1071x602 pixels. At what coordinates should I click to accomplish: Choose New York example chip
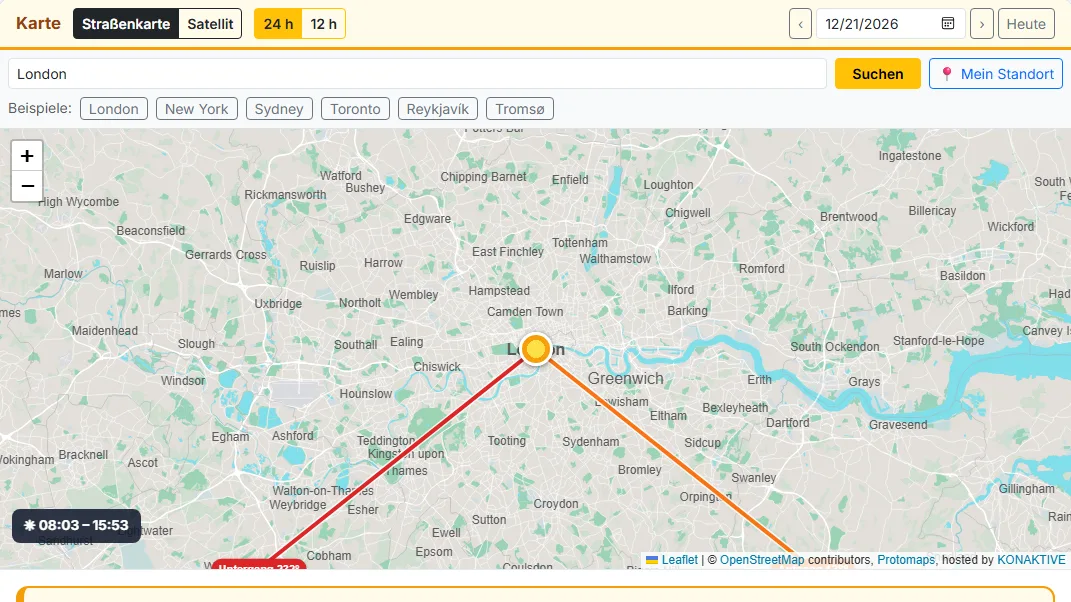[197, 109]
